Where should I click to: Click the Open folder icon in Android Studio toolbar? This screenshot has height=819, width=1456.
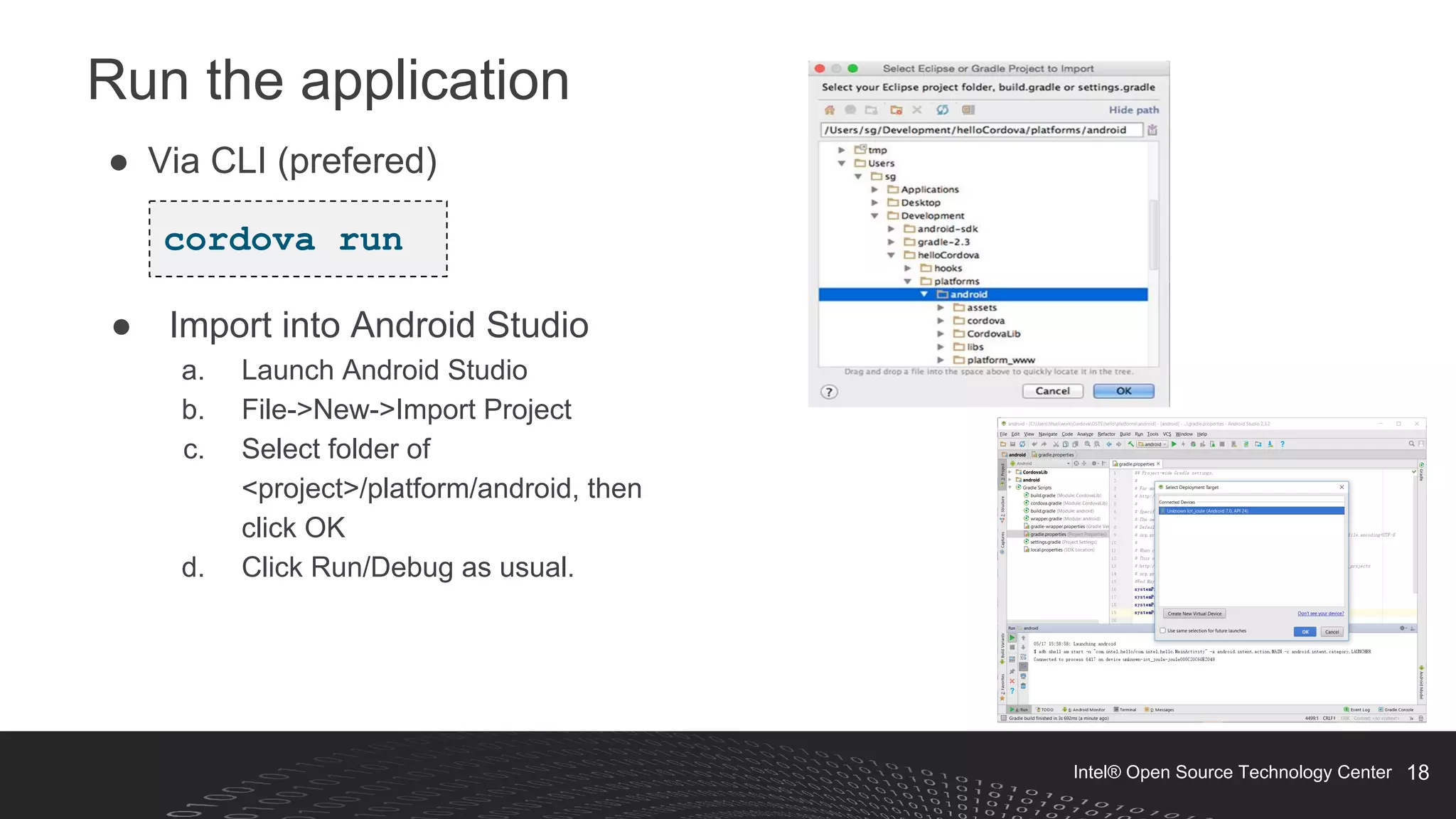[x=1003, y=444]
